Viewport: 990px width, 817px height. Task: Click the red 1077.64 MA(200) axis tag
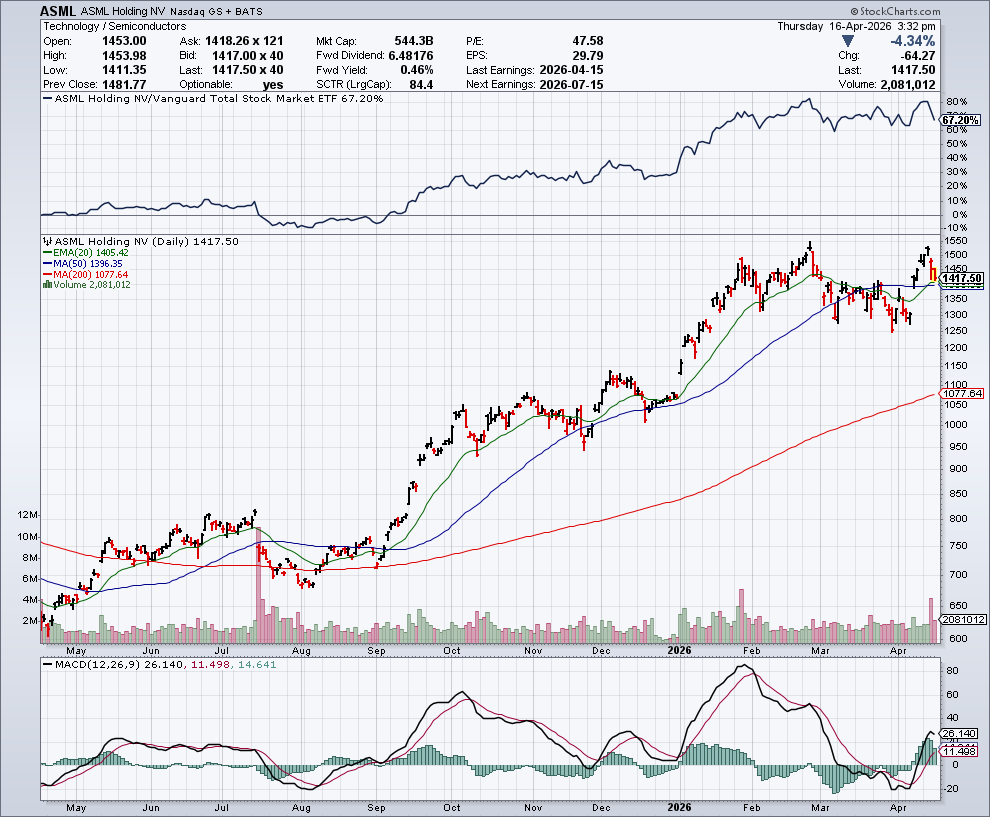[x=962, y=394]
